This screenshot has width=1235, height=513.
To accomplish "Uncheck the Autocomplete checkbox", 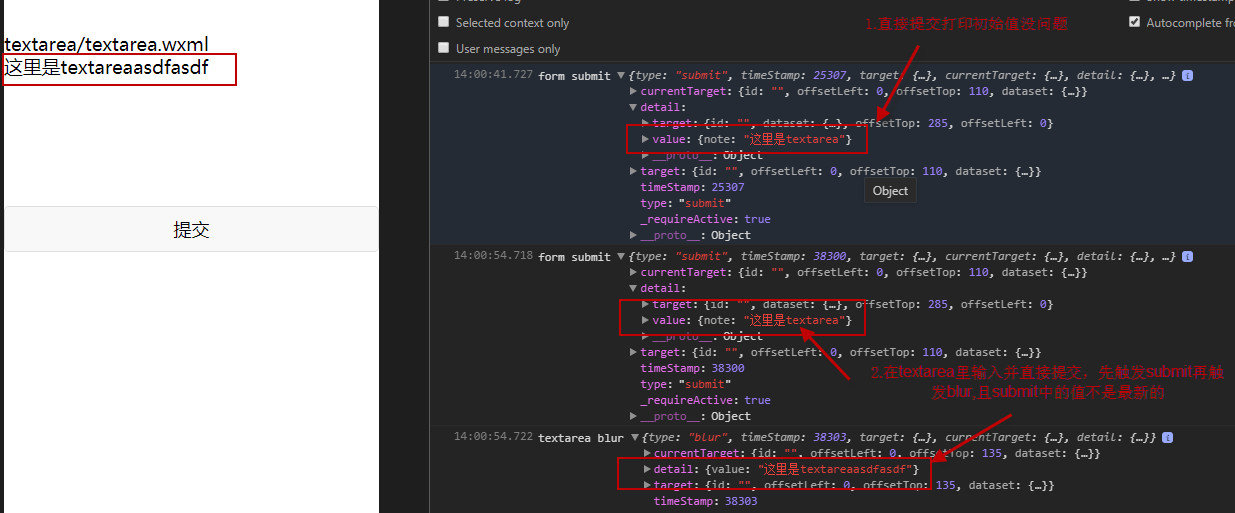I will coord(1134,22).
